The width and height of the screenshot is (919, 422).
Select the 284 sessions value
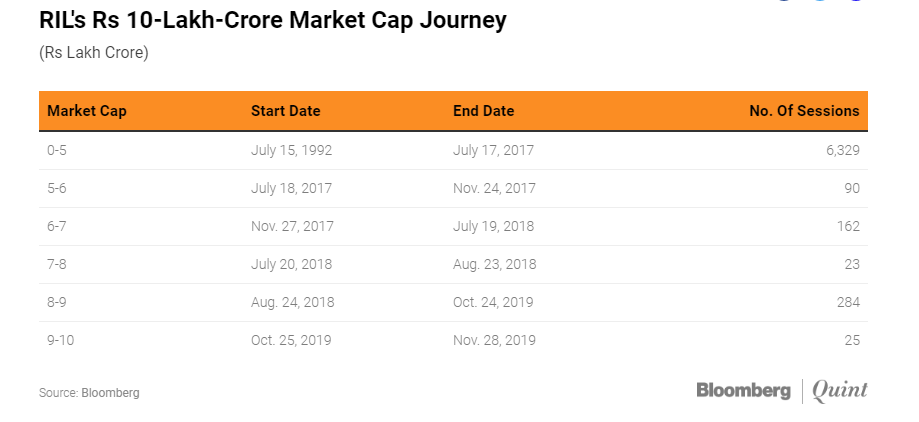pyautogui.click(x=847, y=302)
